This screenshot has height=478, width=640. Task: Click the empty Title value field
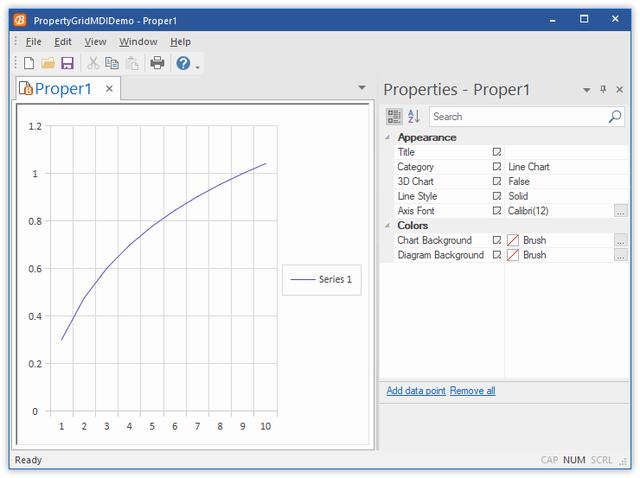[566, 152]
